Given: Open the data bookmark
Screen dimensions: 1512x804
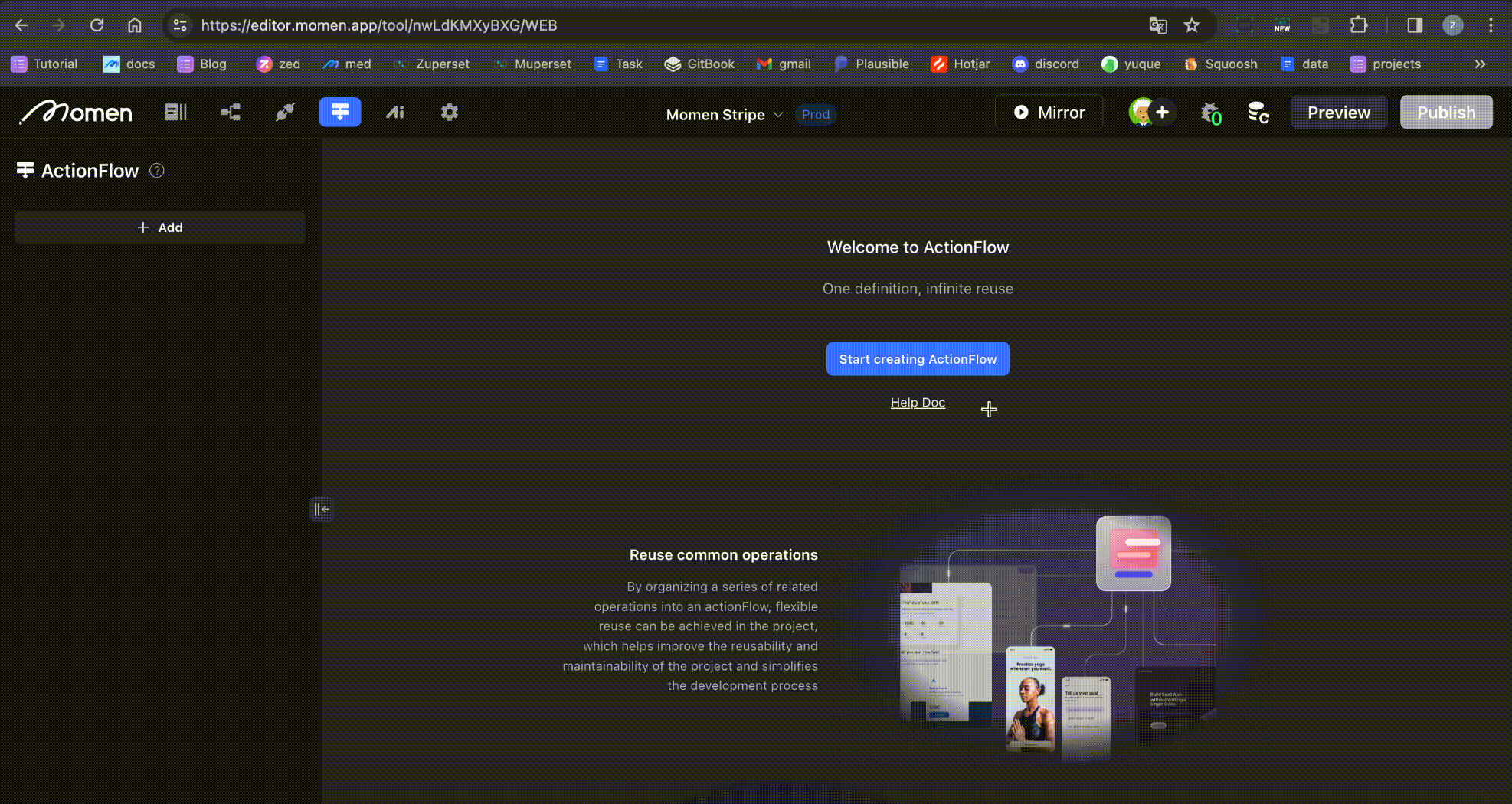Looking at the screenshot, I should (1304, 64).
